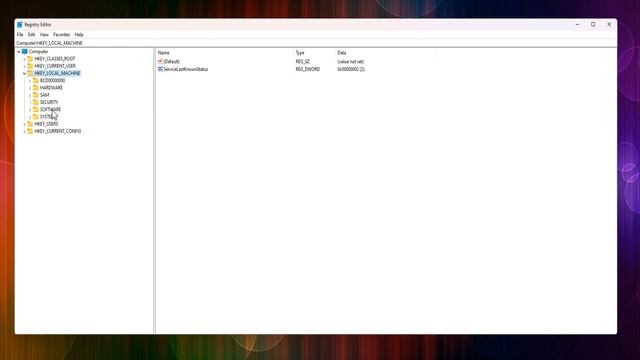Close the Registry Editor window
Image resolution: width=640 pixels, height=360 pixels.
point(609,24)
